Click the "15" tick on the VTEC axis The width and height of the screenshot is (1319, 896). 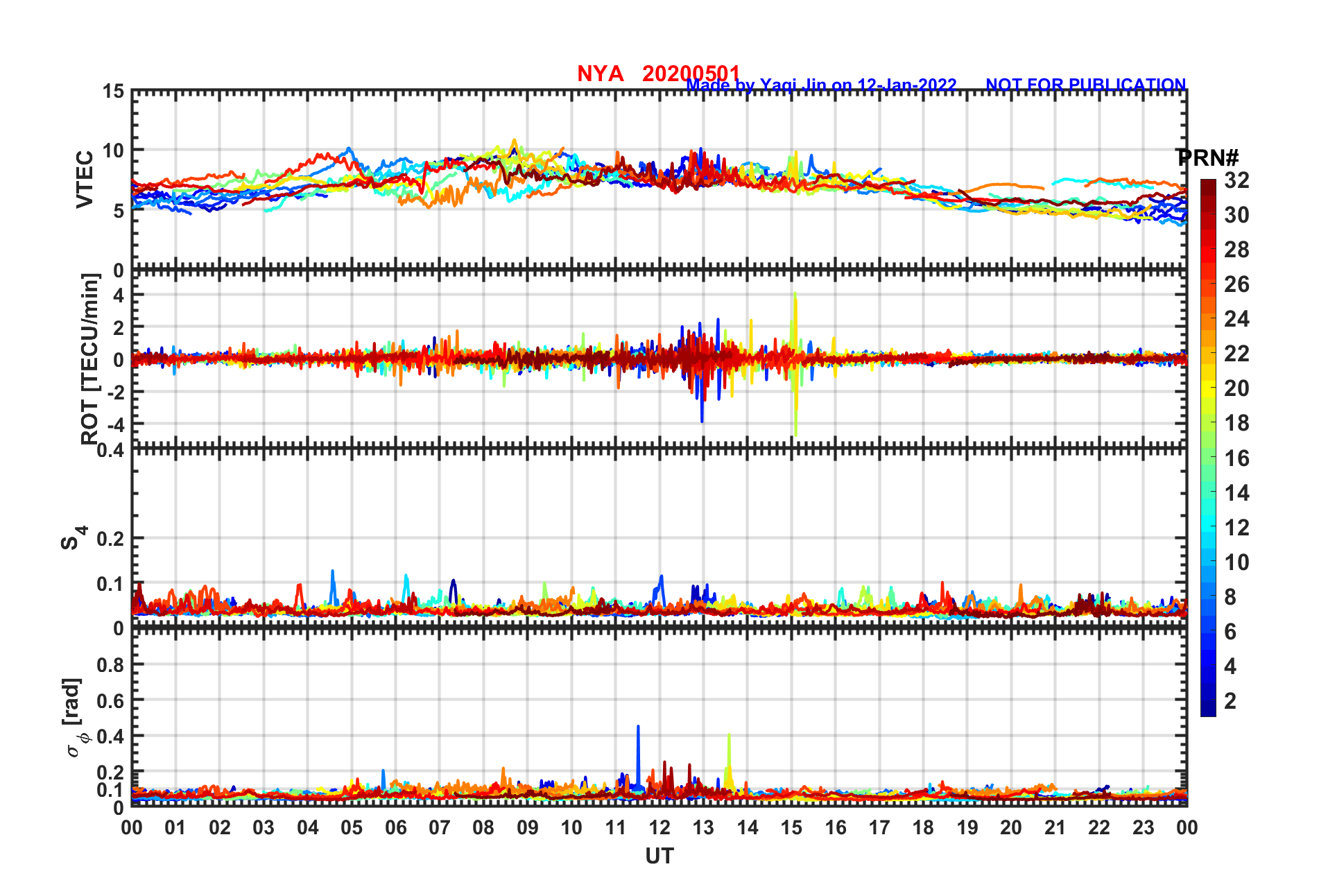pyautogui.click(x=114, y=91)
